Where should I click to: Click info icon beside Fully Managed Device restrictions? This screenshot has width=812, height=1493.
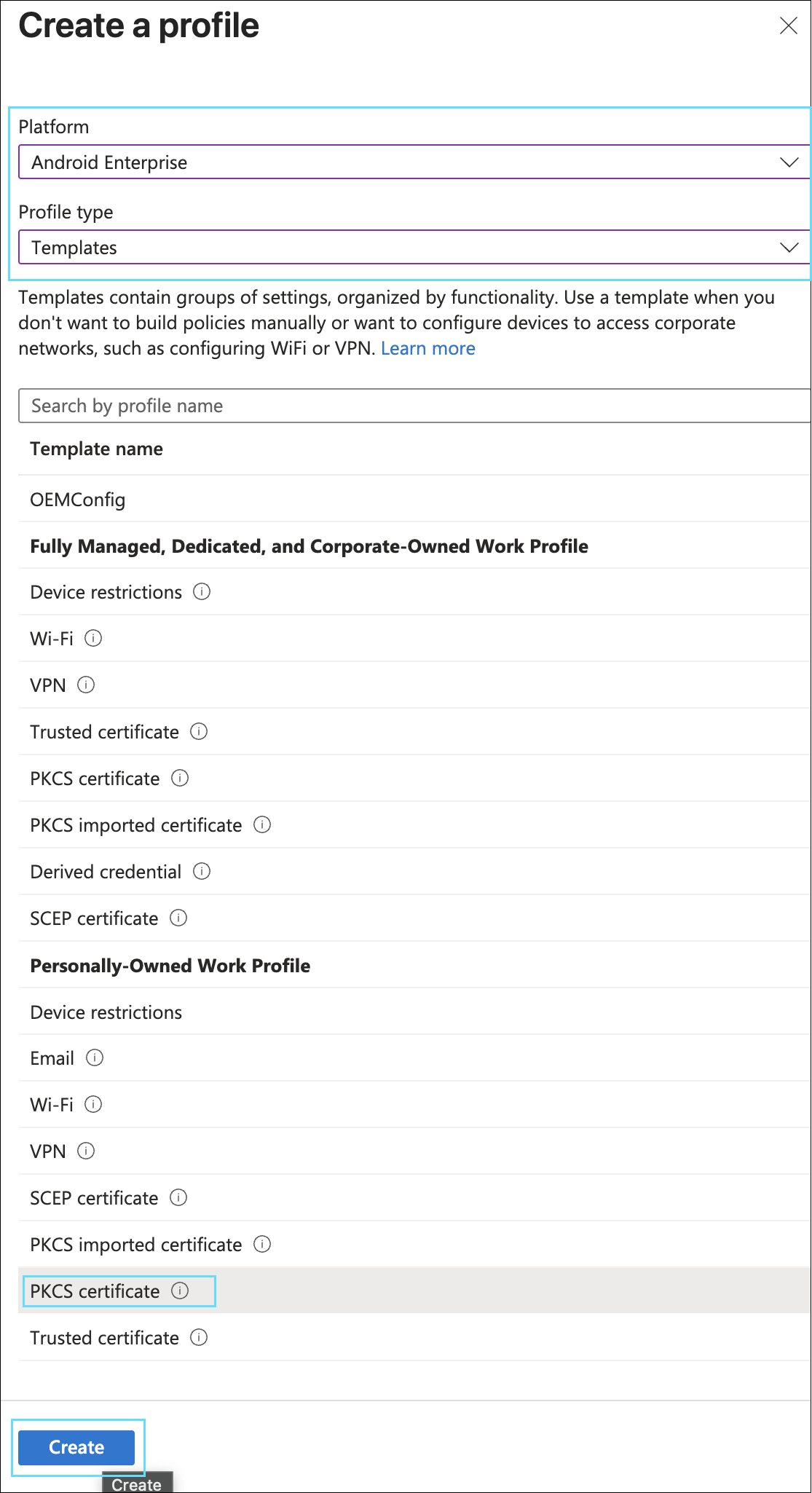click(202, 591)
